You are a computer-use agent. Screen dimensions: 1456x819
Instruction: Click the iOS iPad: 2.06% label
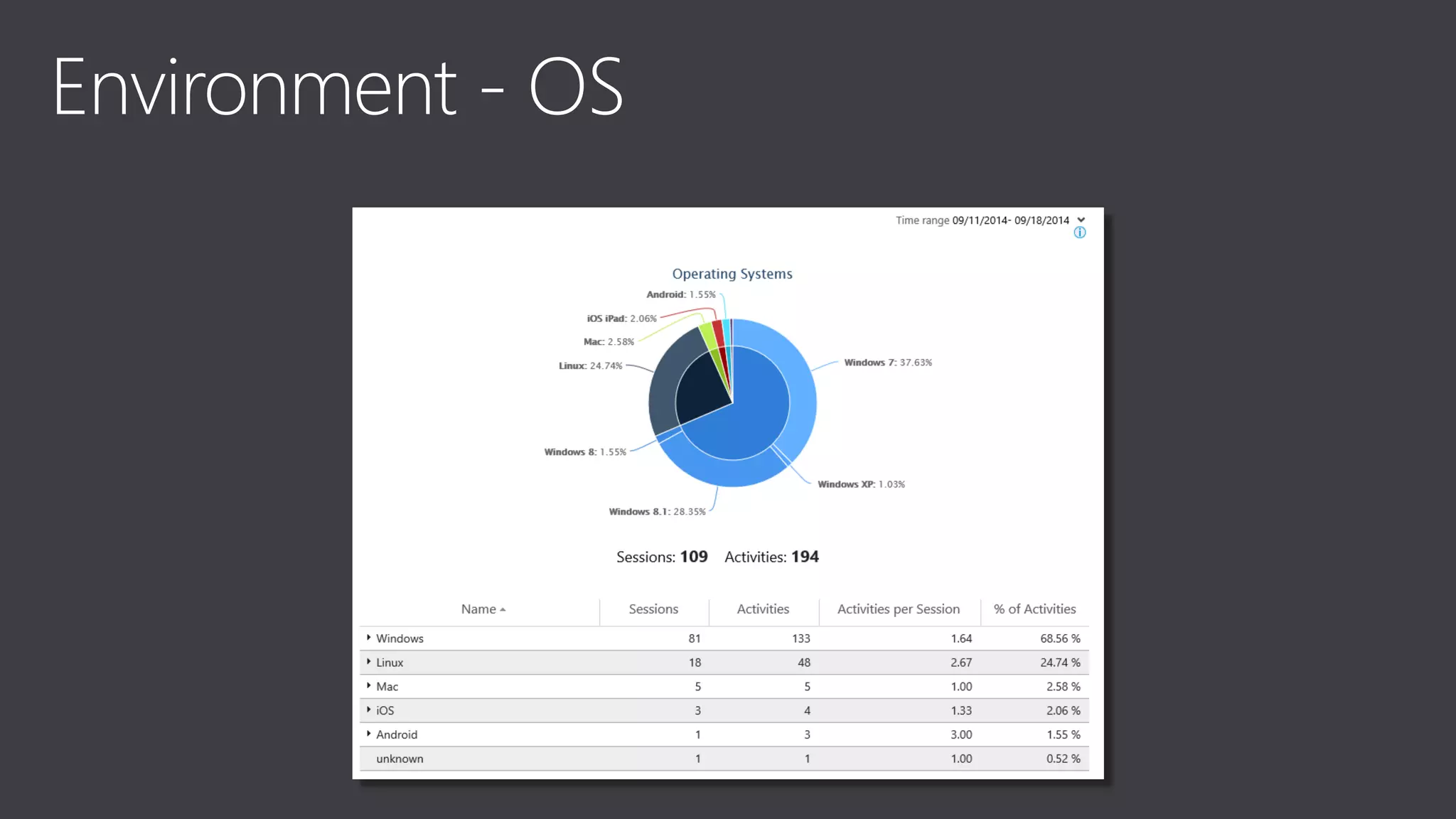pos(621,318)
